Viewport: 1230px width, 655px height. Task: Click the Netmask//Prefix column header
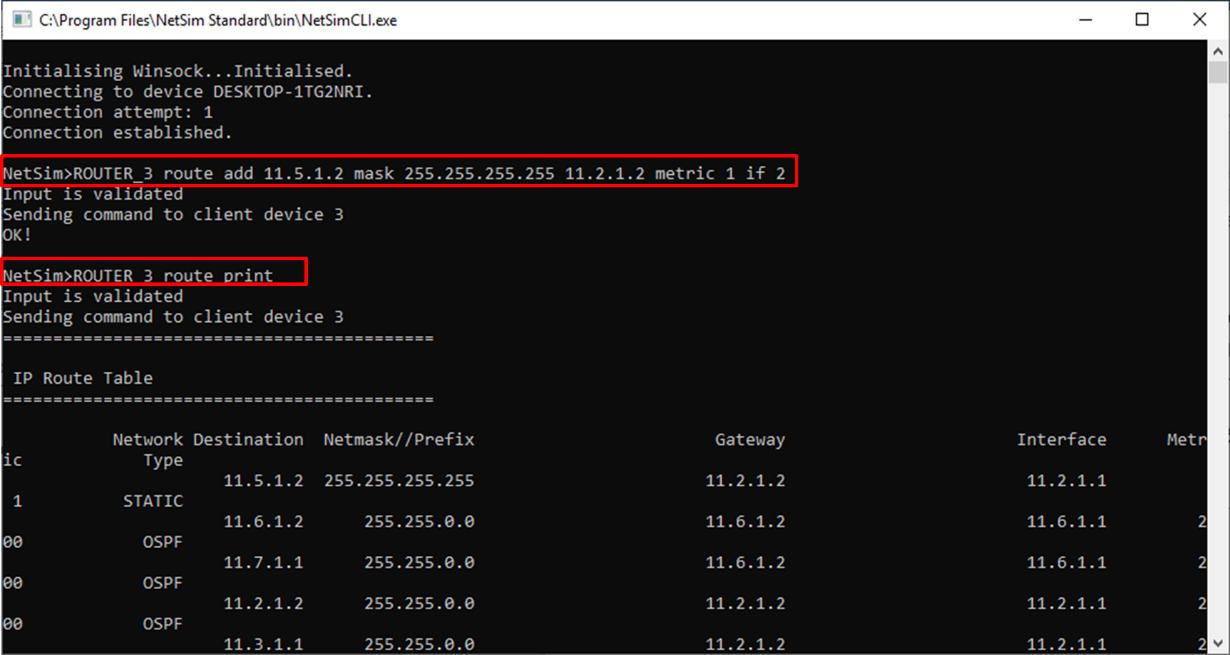pyautogui.click(x=398, y=439)
